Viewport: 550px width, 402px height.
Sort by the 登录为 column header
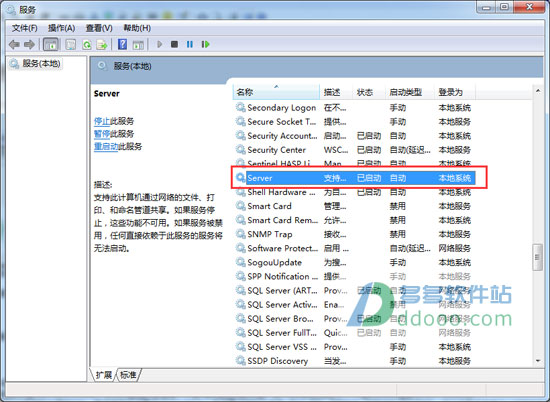pos(455,92)
